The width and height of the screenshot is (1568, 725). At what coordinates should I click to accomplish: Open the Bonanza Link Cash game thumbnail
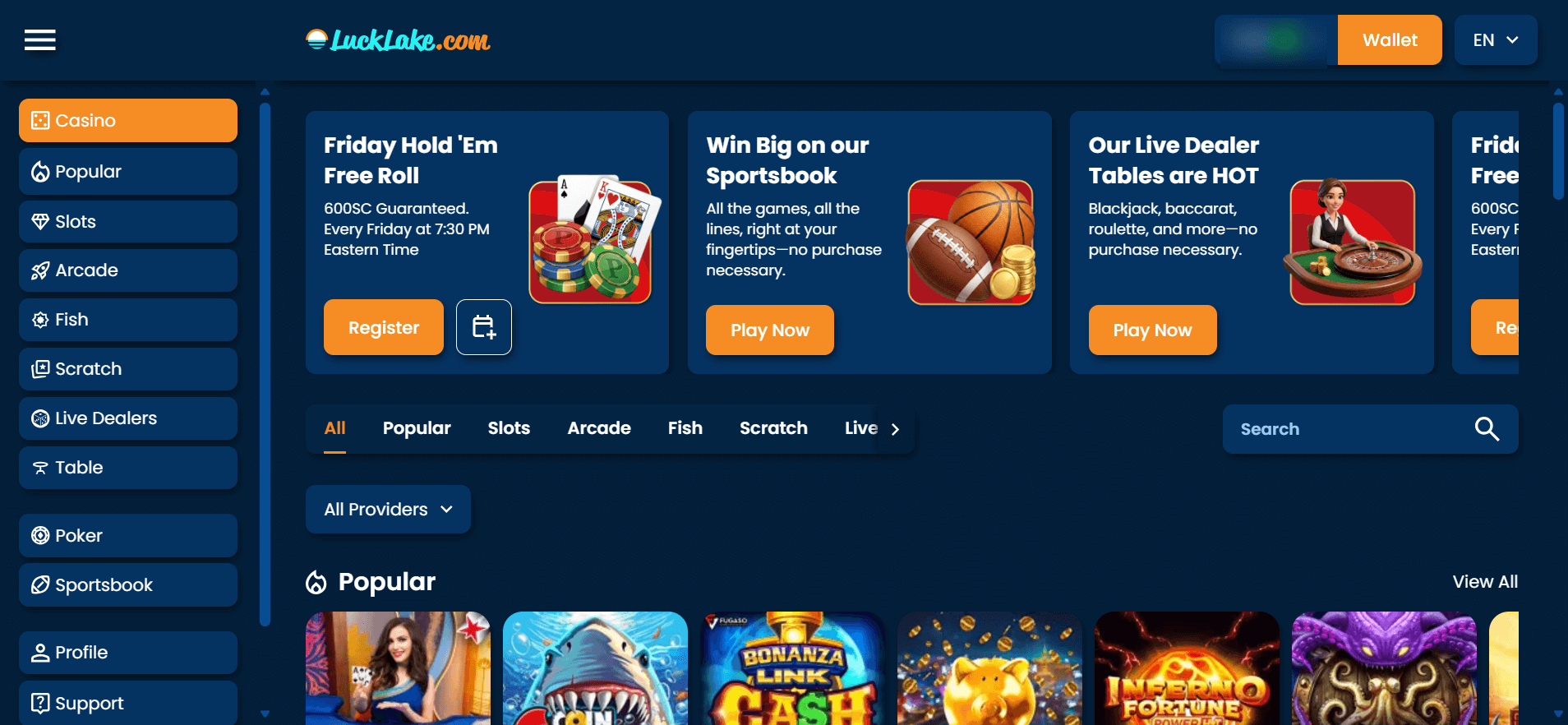[x=792, y=668]
